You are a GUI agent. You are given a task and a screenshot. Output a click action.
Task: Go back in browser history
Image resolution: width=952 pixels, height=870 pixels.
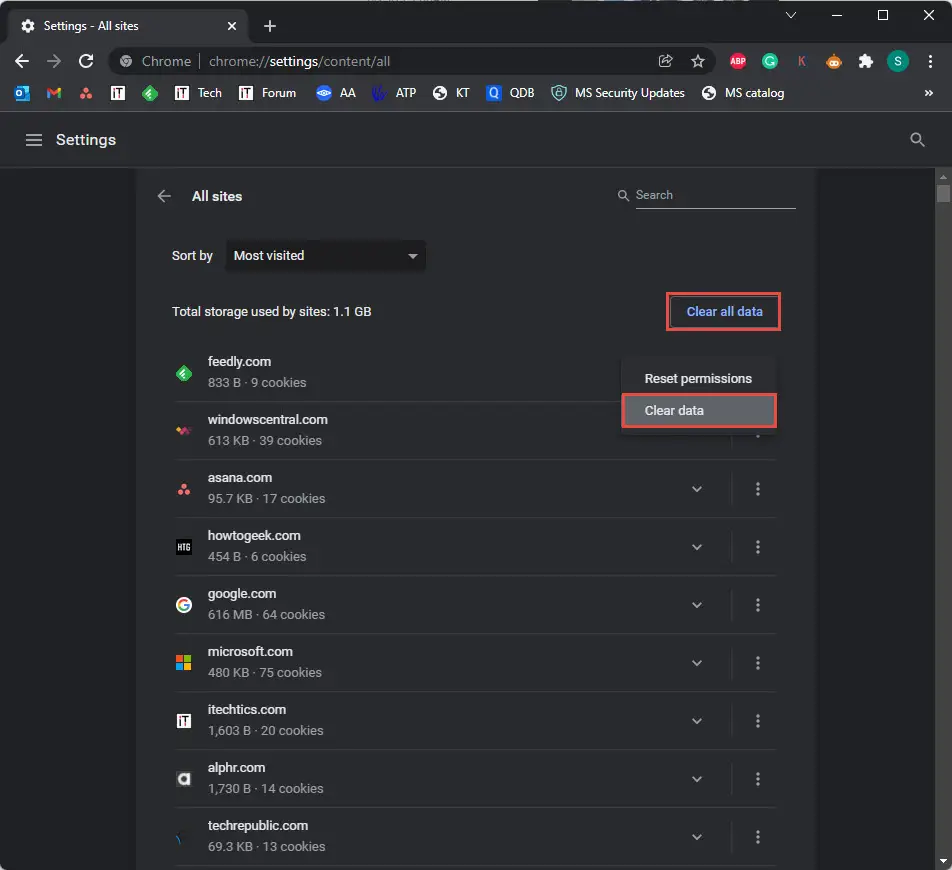(22, 61)
